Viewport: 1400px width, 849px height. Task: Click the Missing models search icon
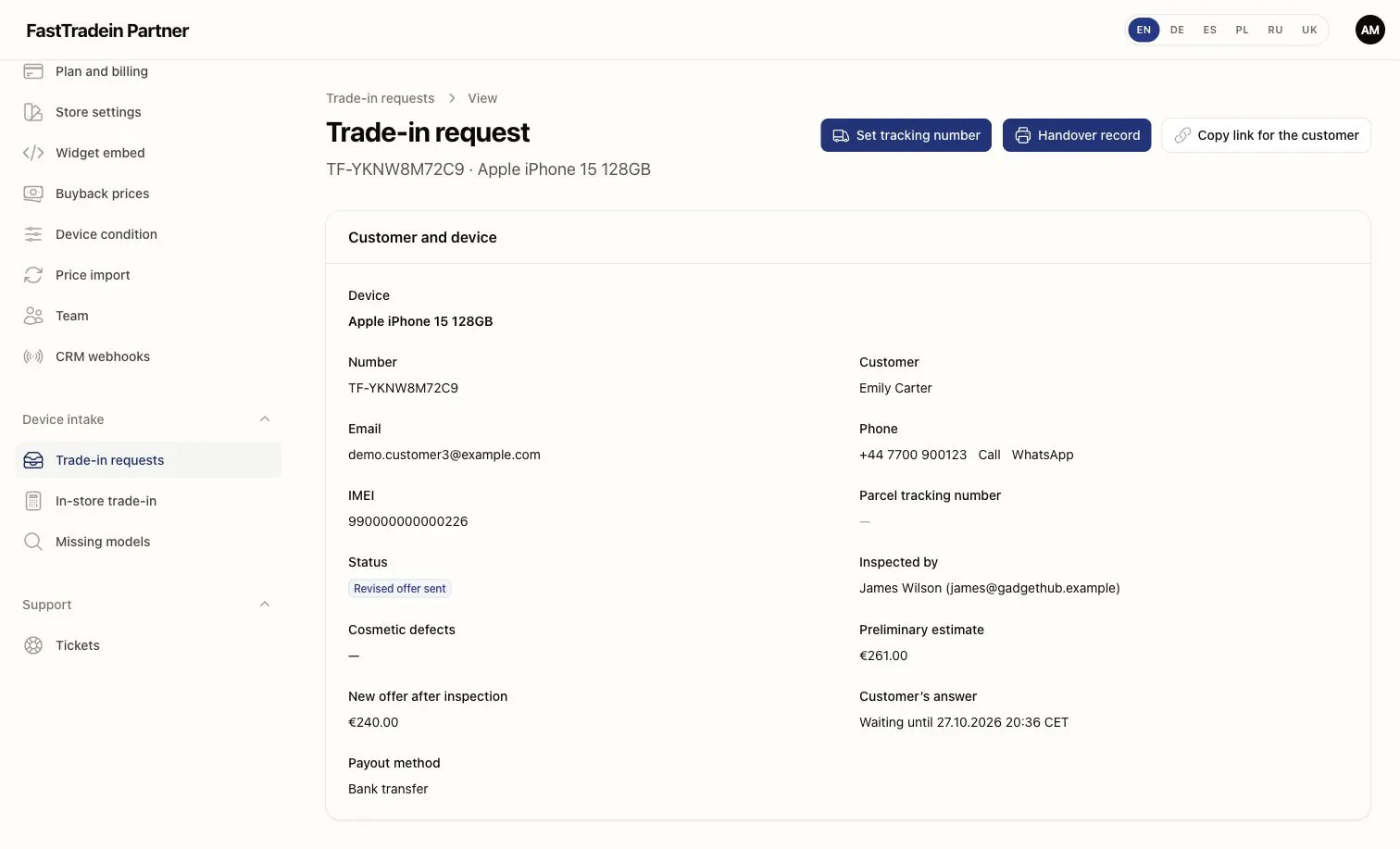pos(33,542)
